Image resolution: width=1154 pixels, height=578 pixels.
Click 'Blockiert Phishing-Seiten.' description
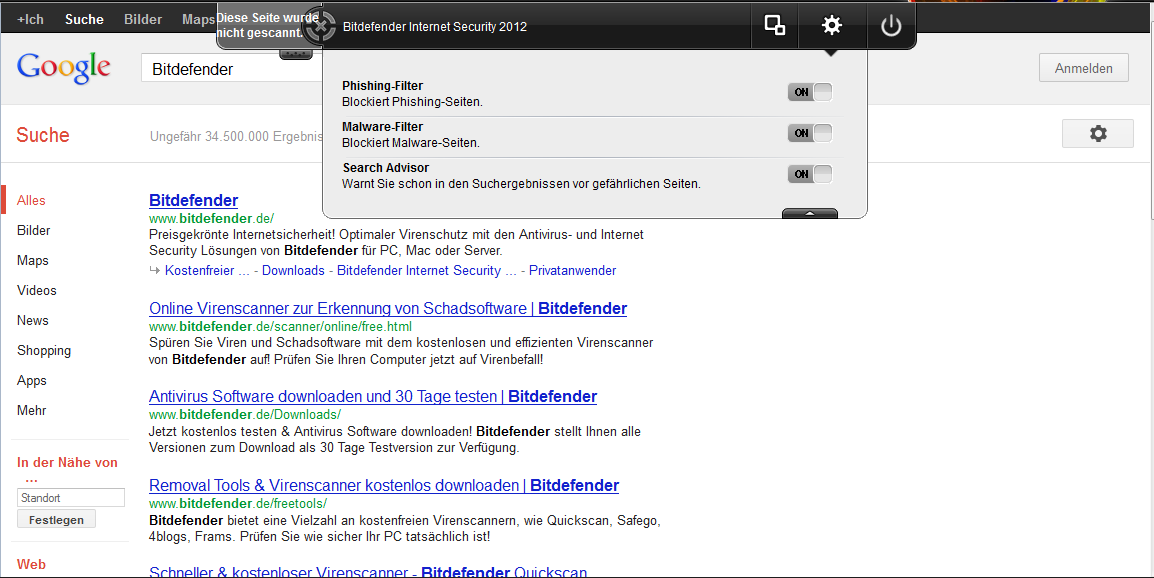pyautogui.click(x=412, y=102)
